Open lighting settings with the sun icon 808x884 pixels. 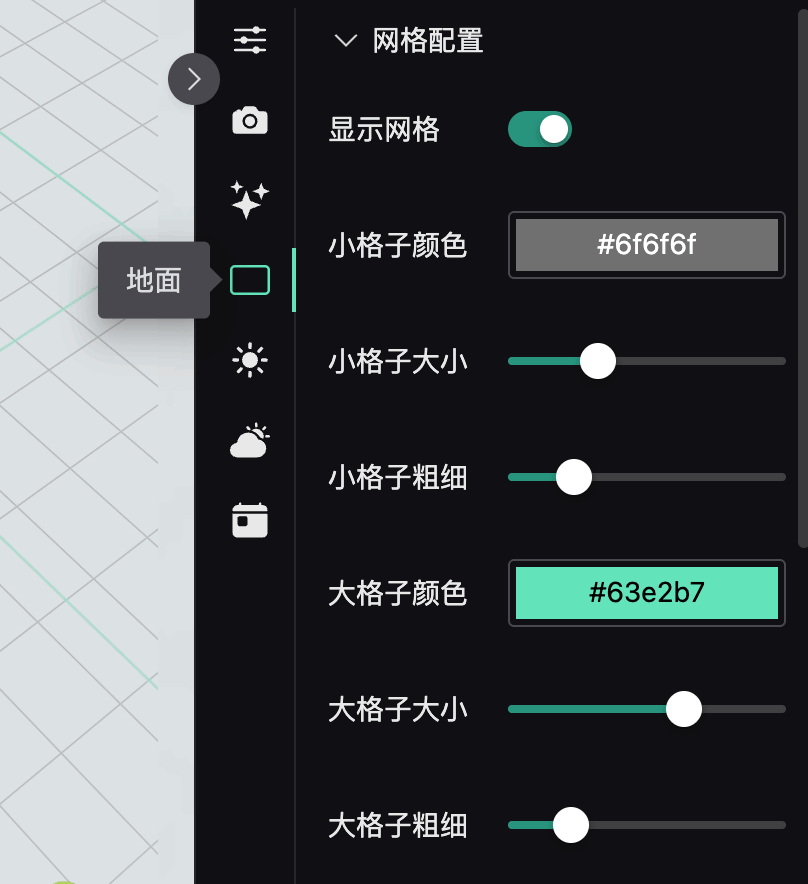click(248, 359)
